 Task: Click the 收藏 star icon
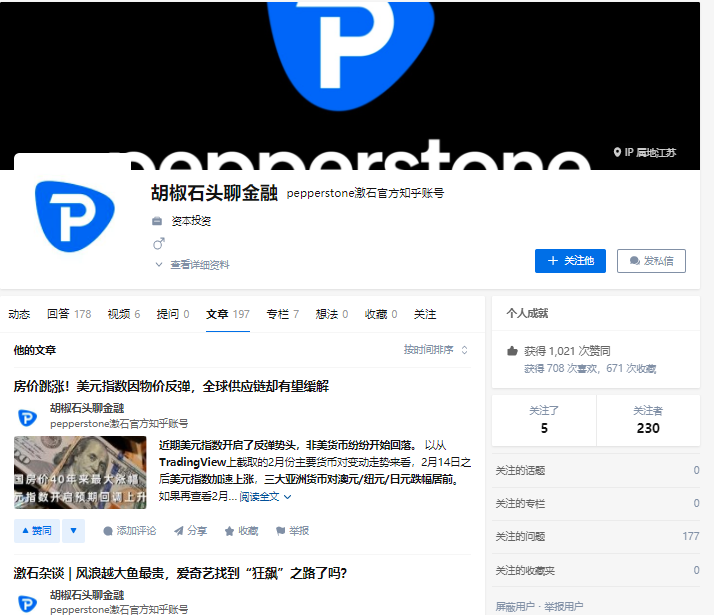[230, 531]
